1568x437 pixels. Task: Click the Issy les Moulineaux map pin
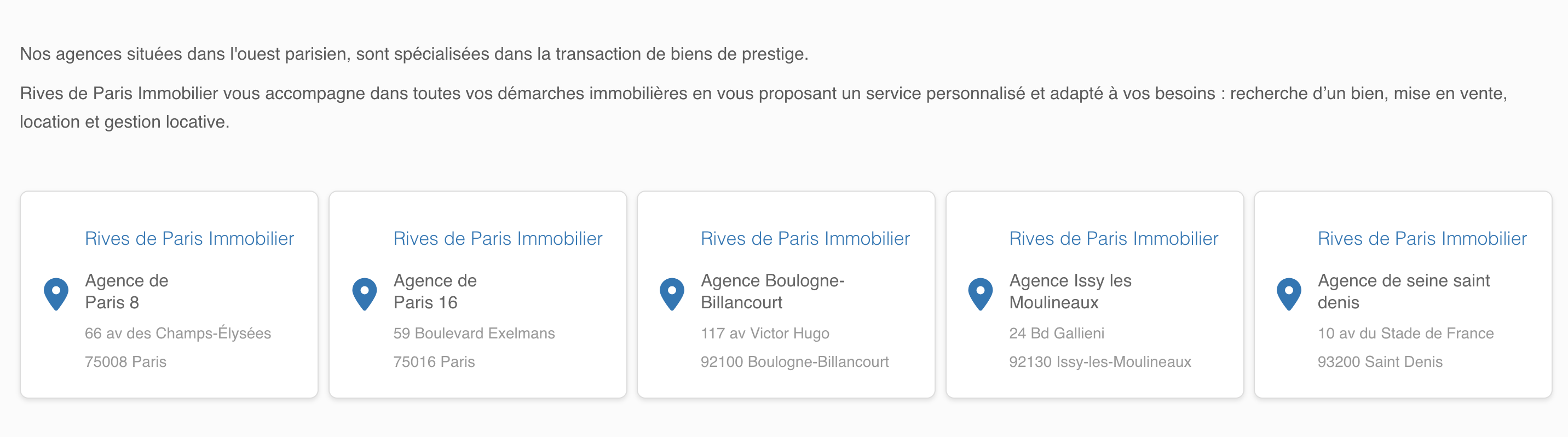981,294
